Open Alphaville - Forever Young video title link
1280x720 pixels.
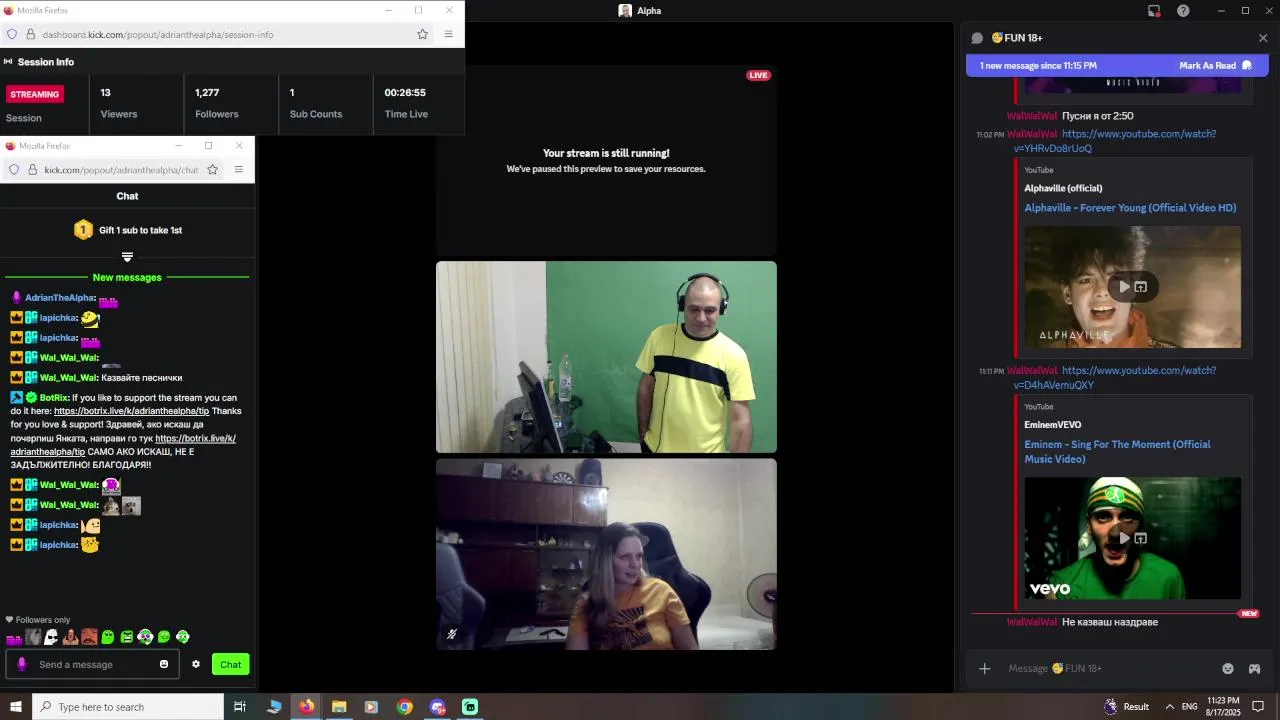click(x=1130, y=208)
